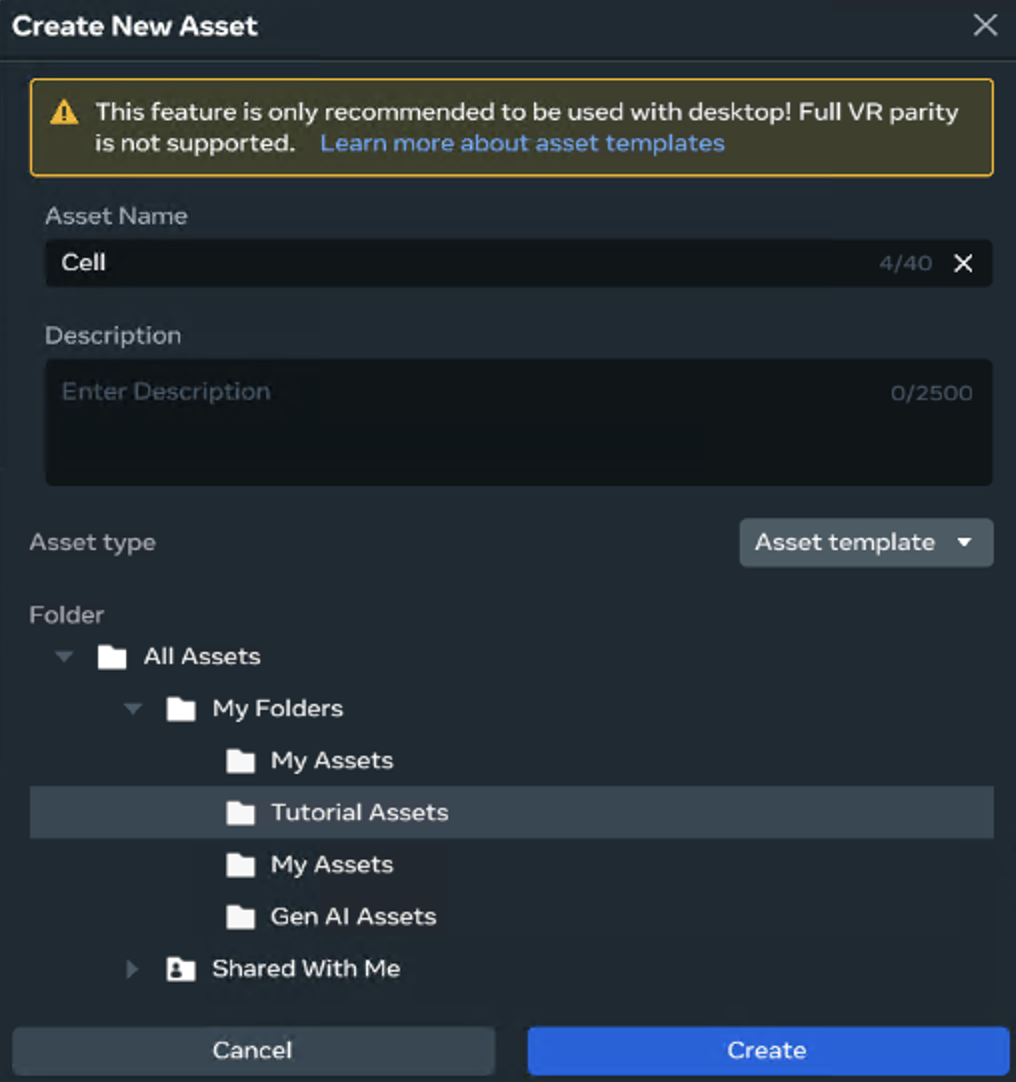Click the Shared With Me person-folder icon

pos(181,969)
